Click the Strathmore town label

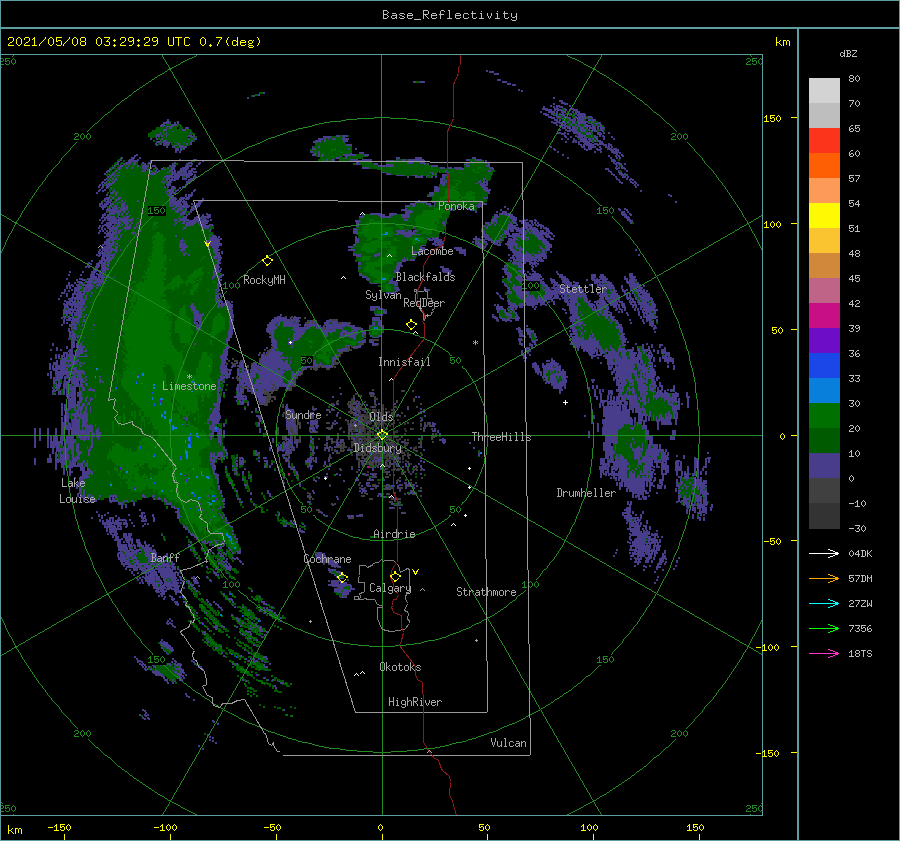click(486, 592)
